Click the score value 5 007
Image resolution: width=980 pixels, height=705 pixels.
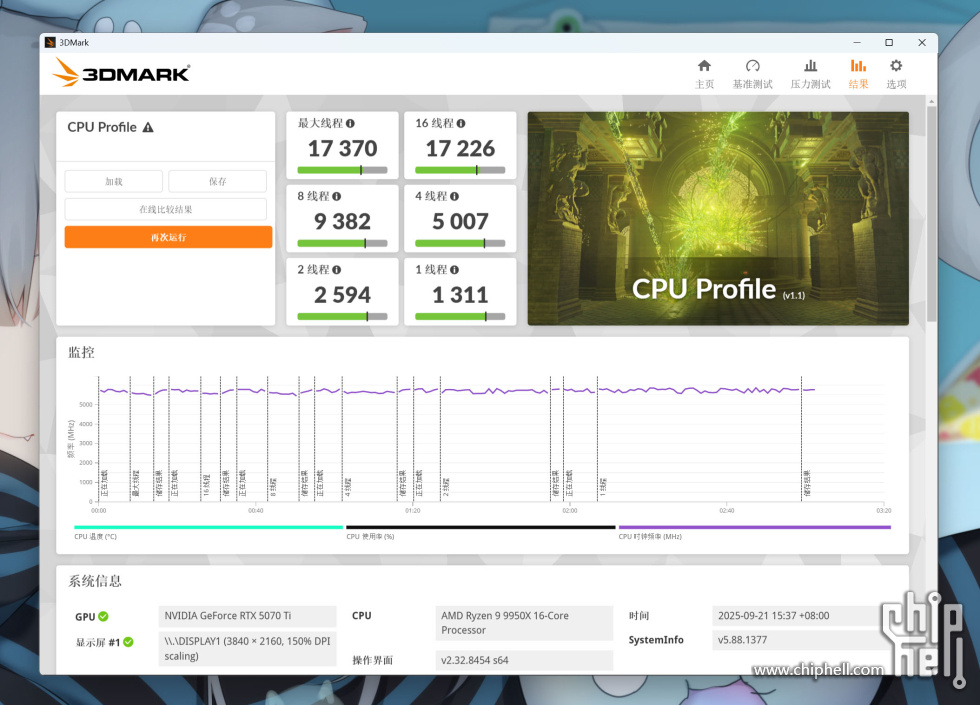pyautogui.click(x=460, y=222)
